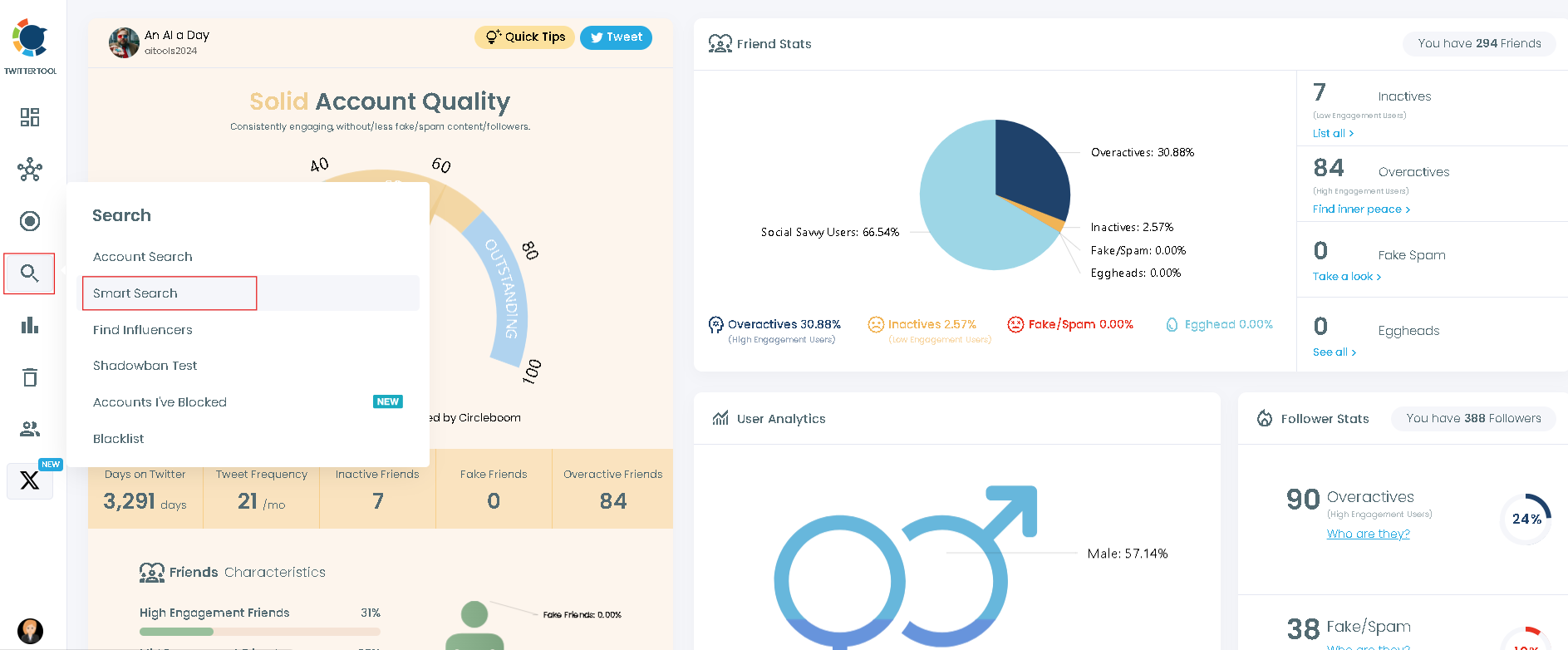The height and width of the screenshot is (650, 1568).
Task: Click the Friend Stats header icon
Action: 720,43
